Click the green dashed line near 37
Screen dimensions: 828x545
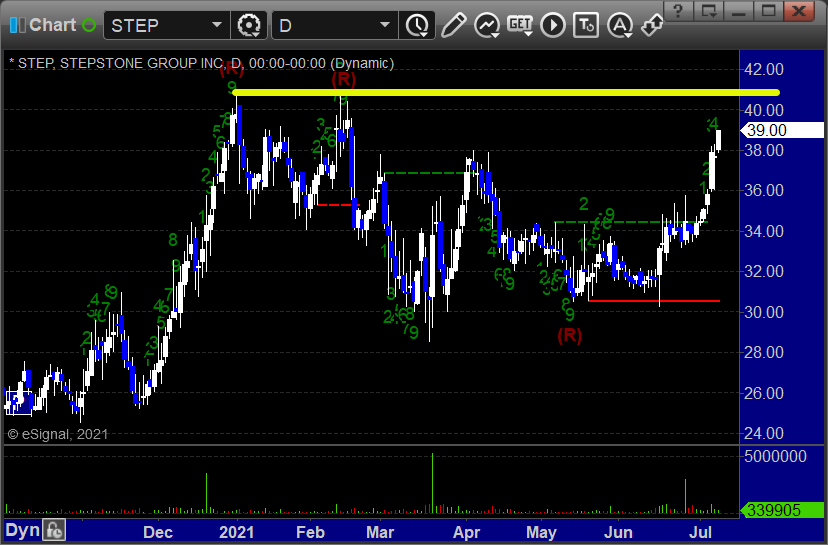point(429,173)
